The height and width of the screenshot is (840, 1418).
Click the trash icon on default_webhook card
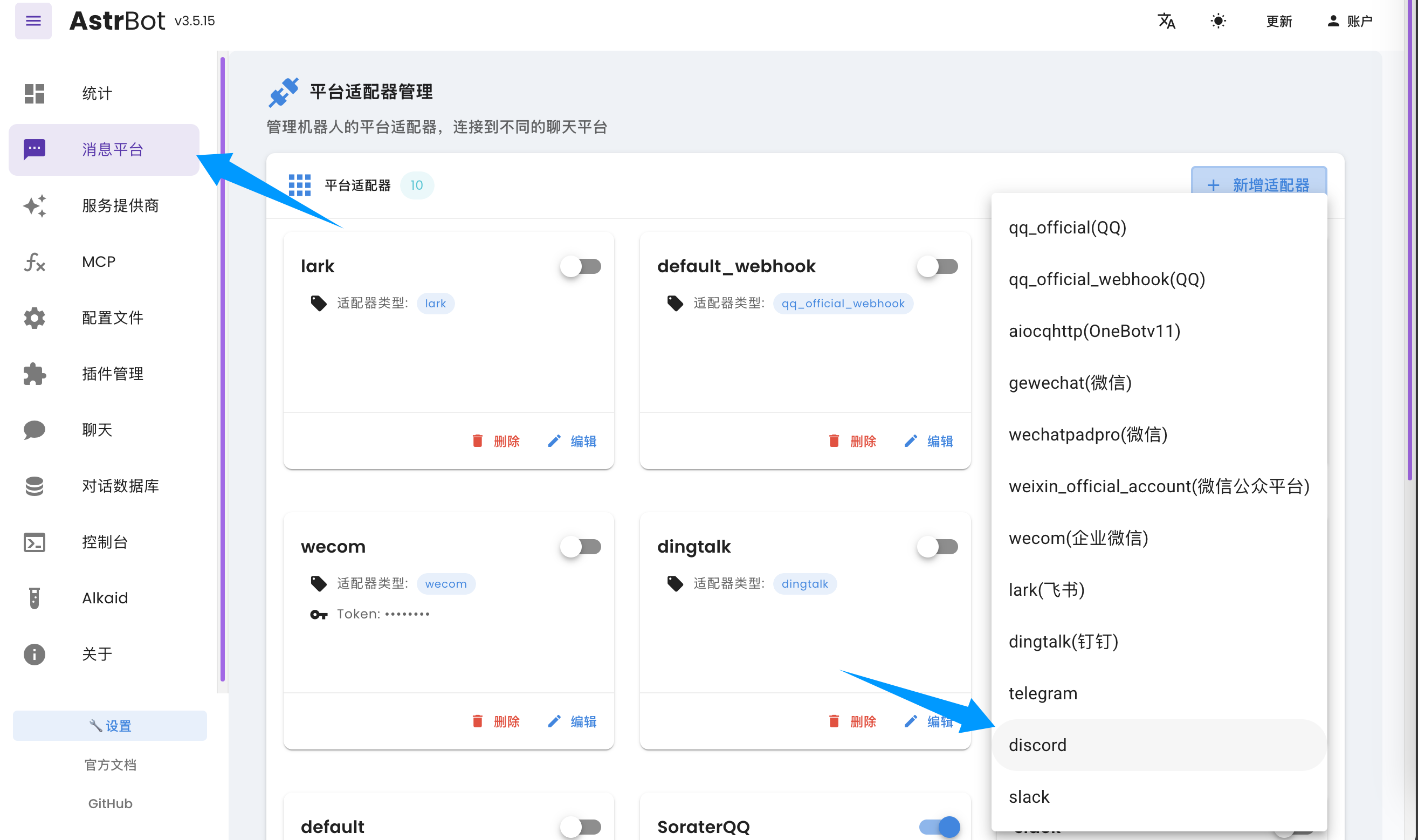834,440
